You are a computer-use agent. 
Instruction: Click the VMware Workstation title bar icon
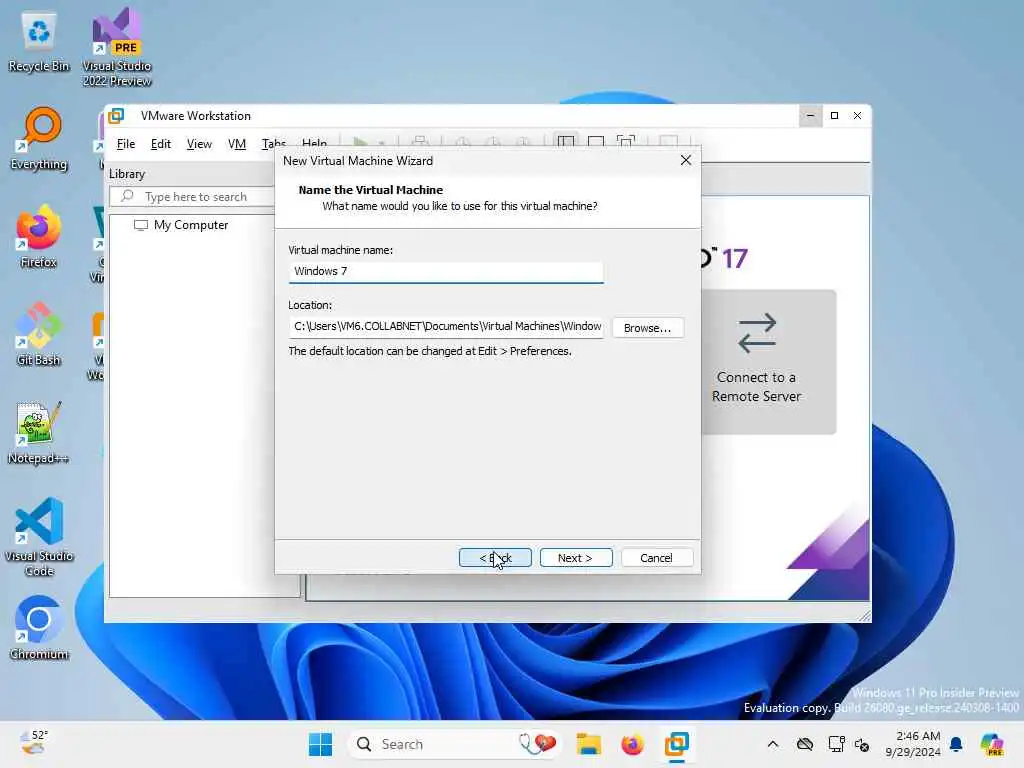tap(116, 116)
